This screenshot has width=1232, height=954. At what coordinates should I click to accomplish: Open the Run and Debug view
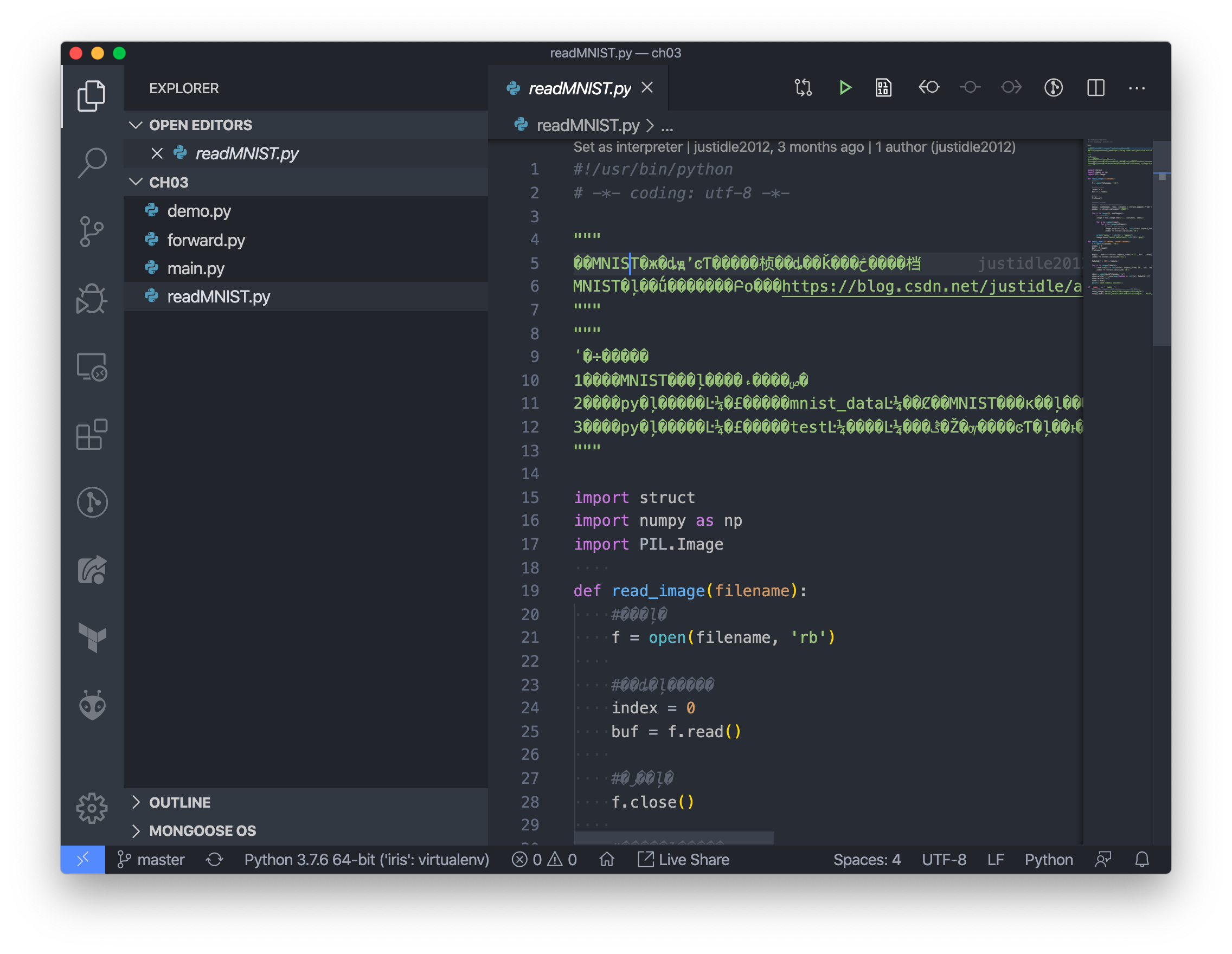[92, 299]
